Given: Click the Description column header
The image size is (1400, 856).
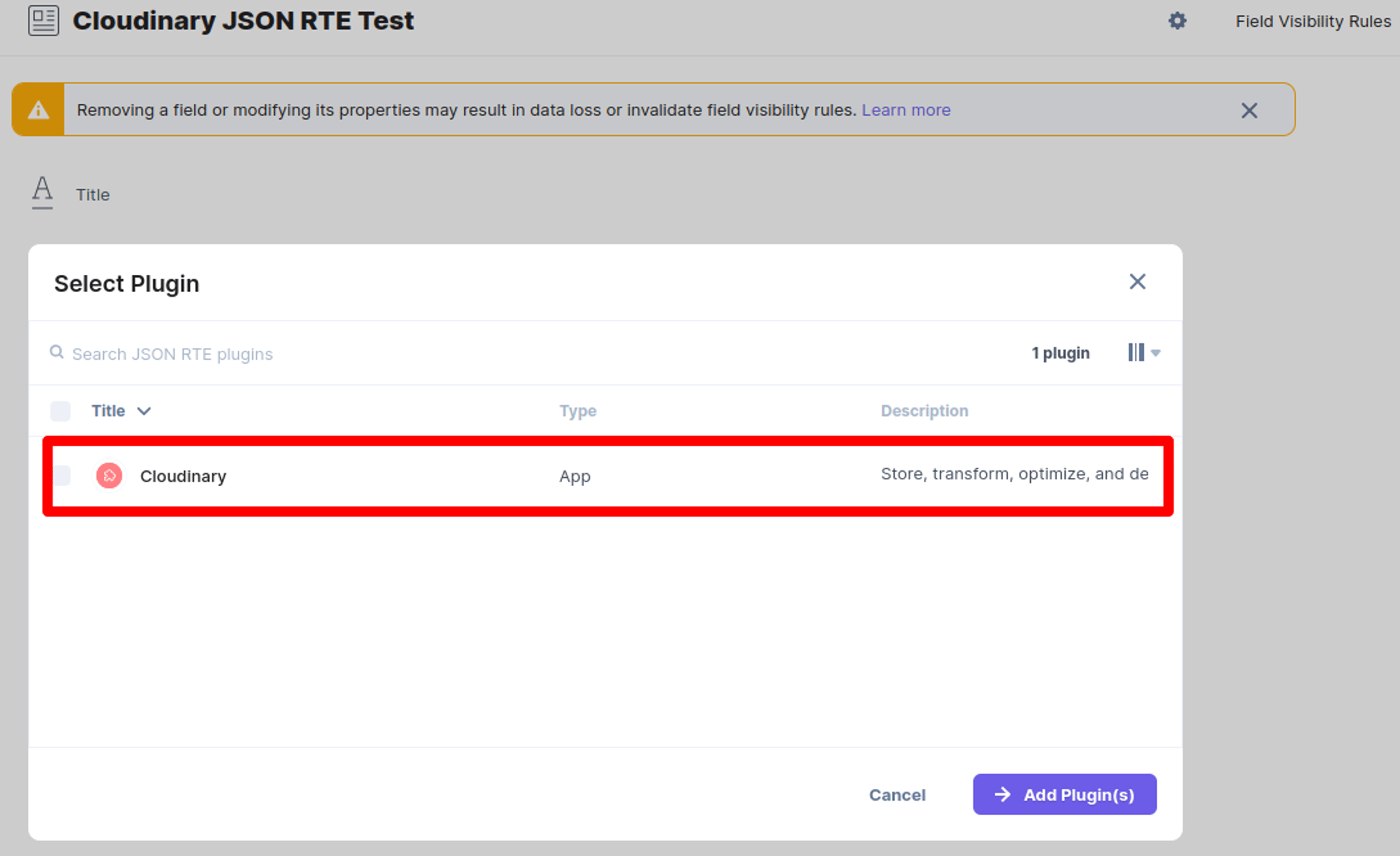Looking at the screenshot, I should (924, 411).
